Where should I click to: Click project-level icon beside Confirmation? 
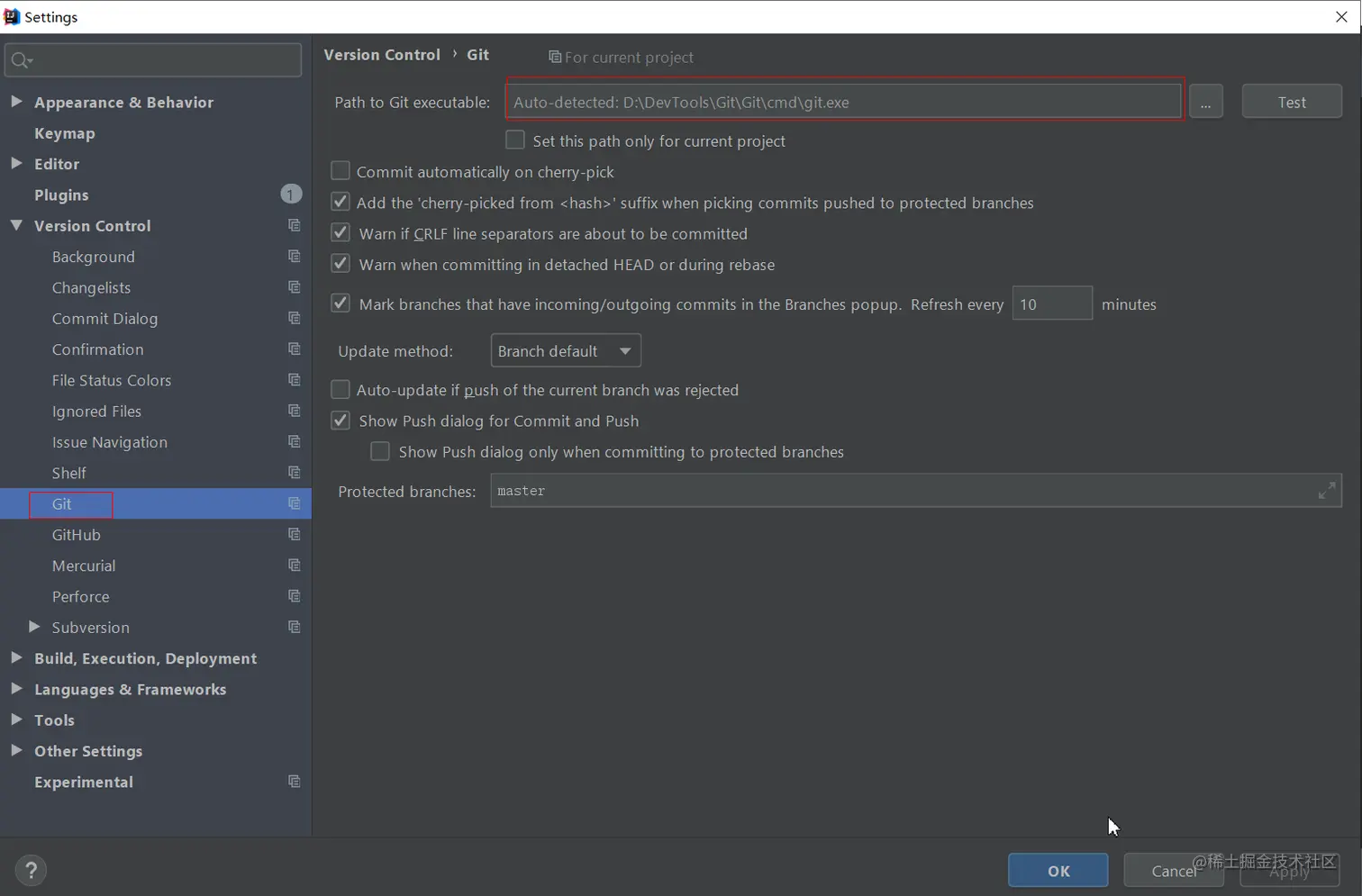[294, 348]
